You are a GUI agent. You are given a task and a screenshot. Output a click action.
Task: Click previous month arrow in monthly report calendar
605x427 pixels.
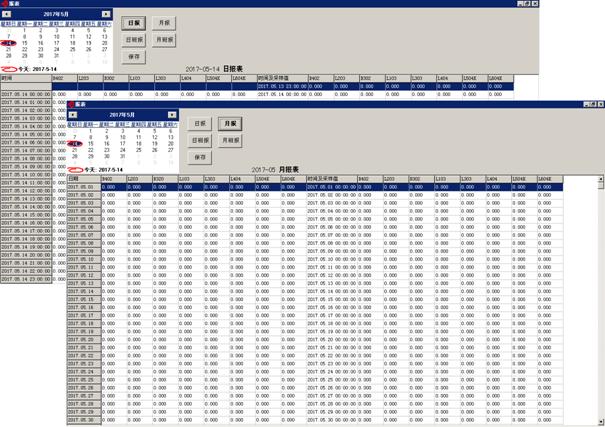(x=73, y=115)
